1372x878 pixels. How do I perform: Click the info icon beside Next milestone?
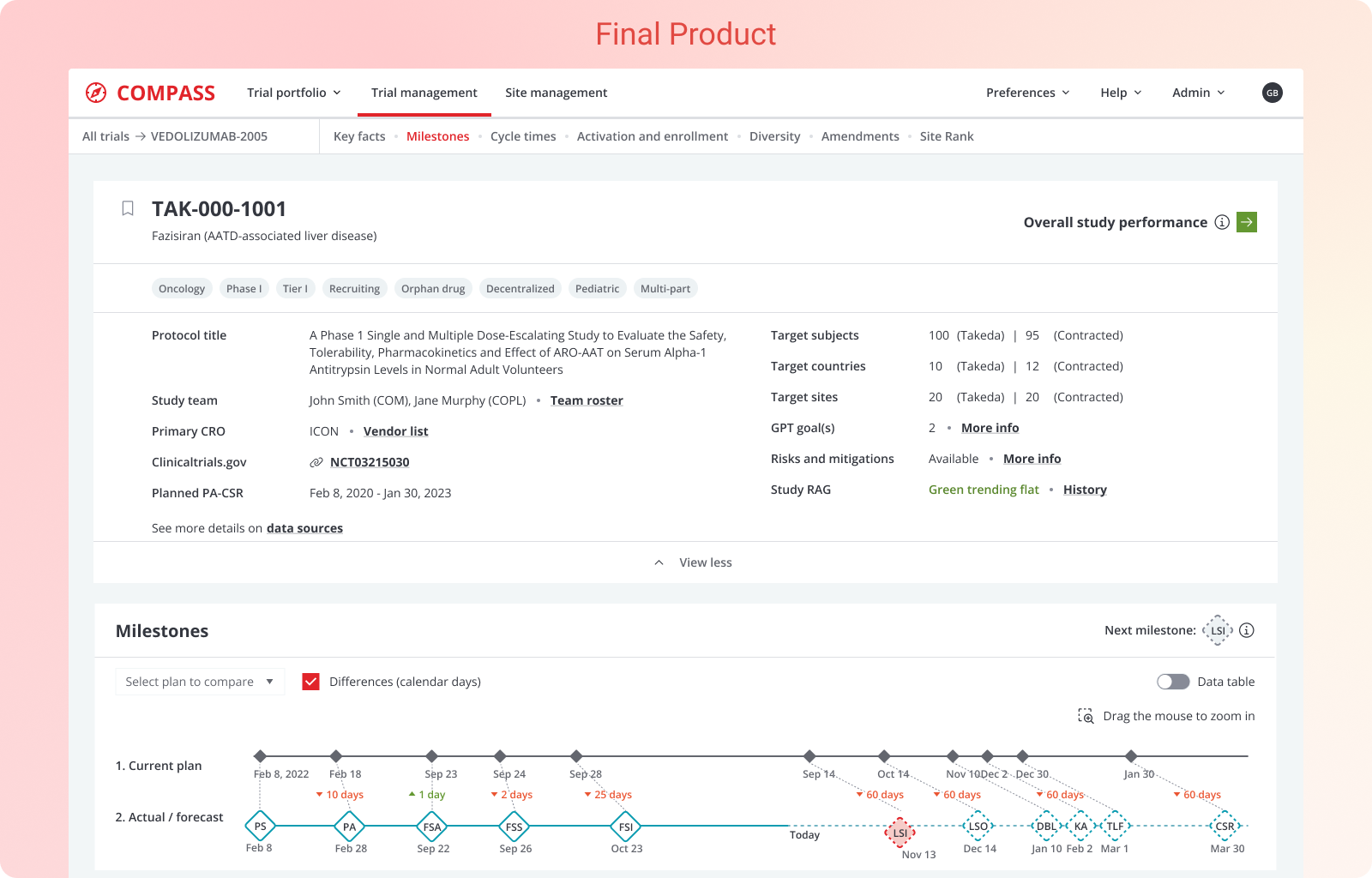pyautogui.click(x=1247, y=630)
